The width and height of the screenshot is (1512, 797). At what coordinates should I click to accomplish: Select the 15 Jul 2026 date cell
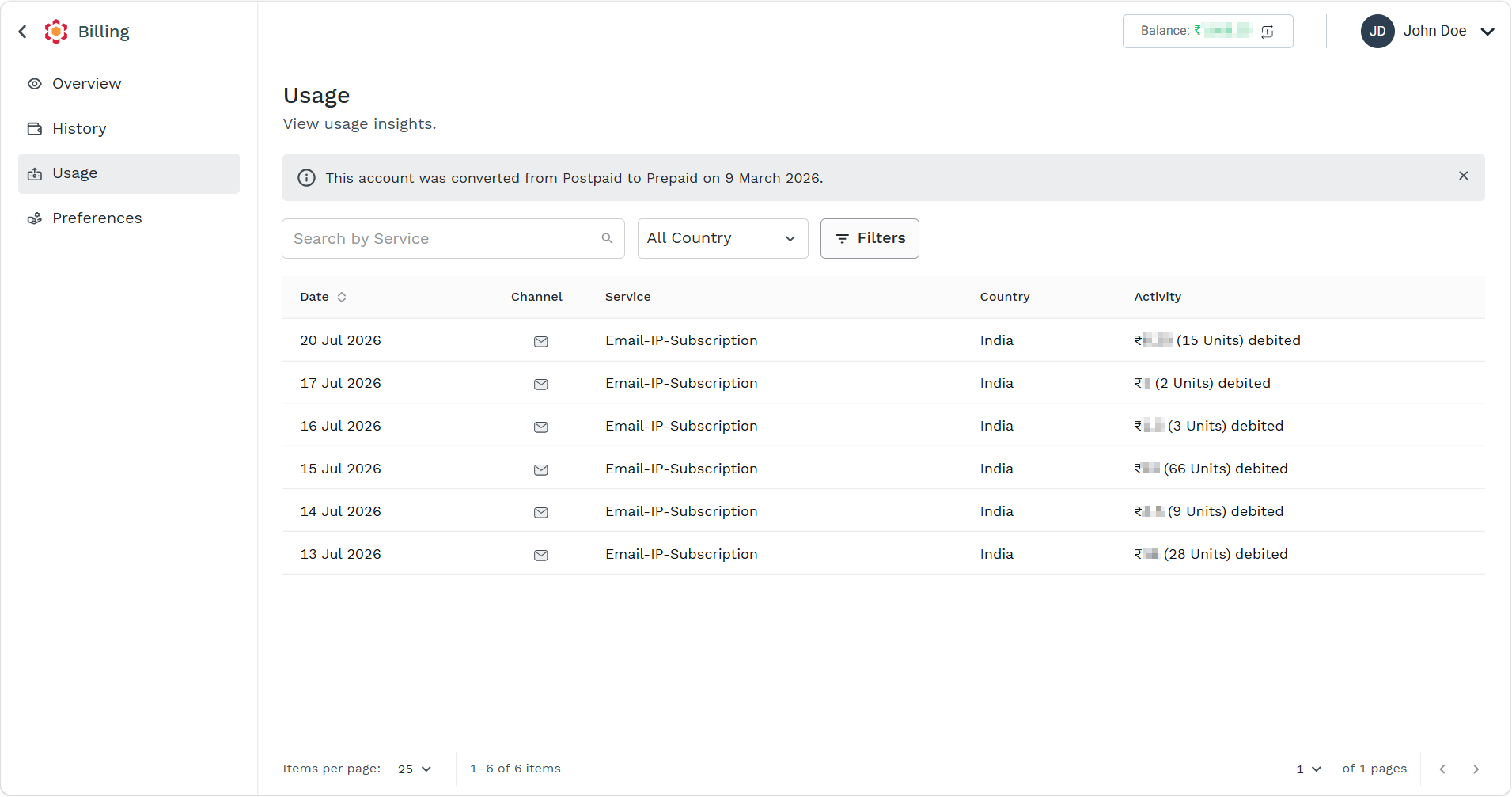coord(340,469)
